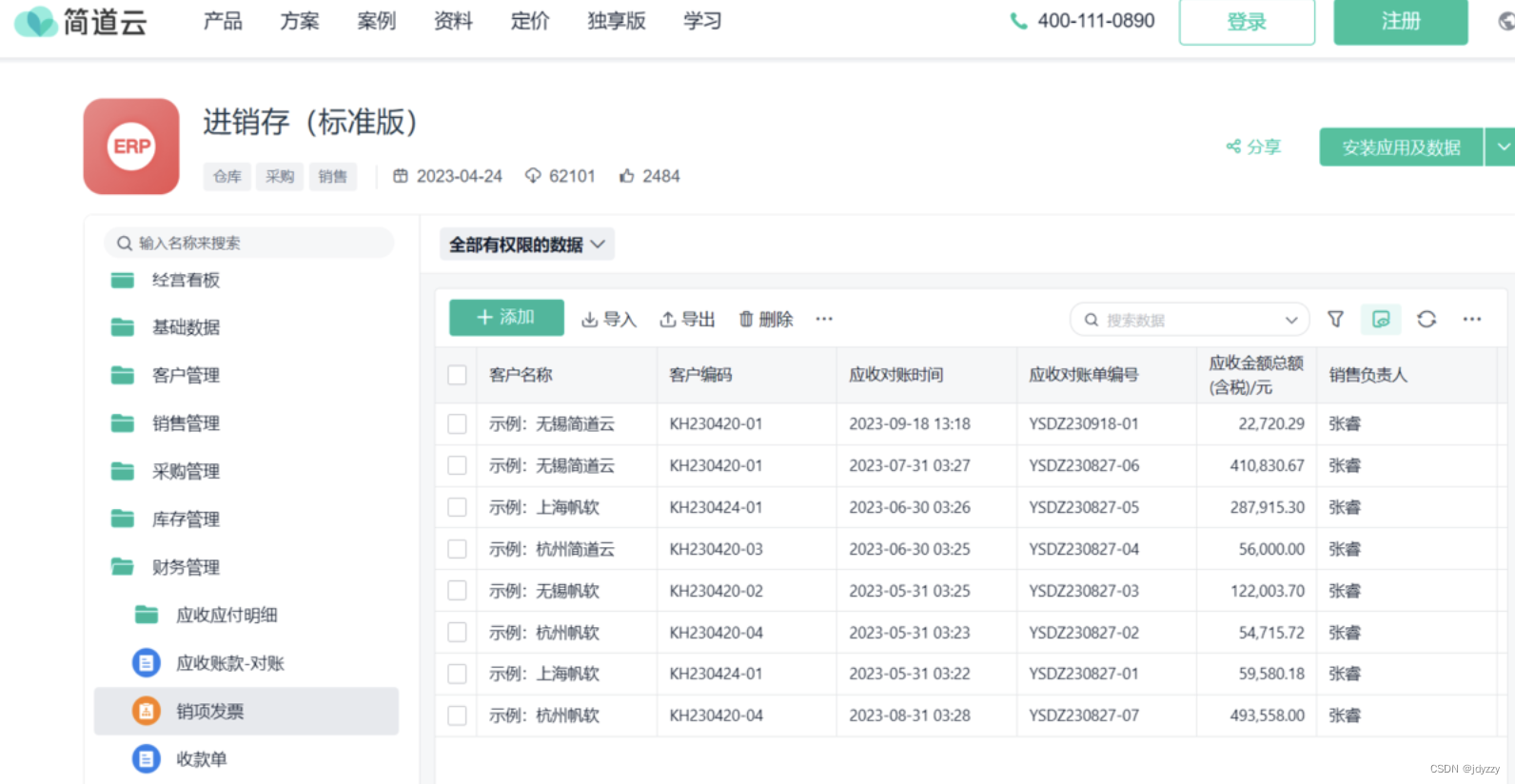Image resolution: width=1515 pixels, height=784 pixels.
Task: Toggle the select-all header checkbox
Action: [x=457, y=375]
